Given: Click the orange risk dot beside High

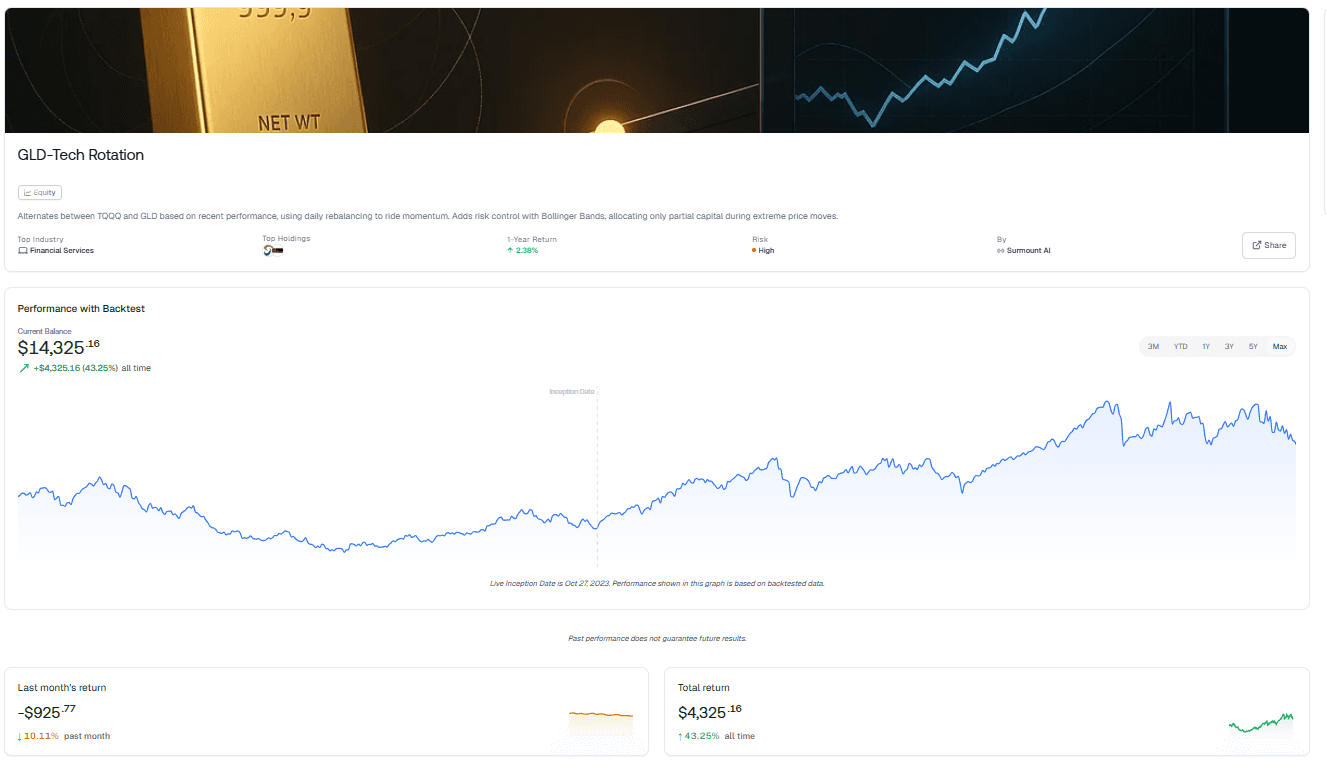Looking at the screenshot, I should tap(754, 251).
